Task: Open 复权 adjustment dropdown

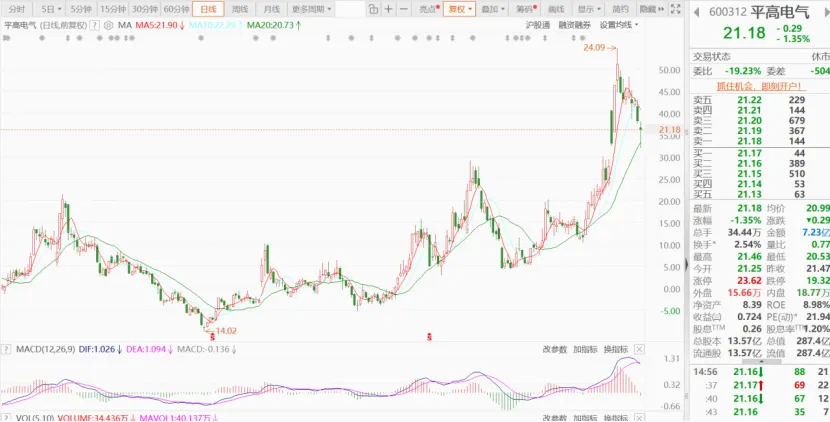Action: click(459, 9)
